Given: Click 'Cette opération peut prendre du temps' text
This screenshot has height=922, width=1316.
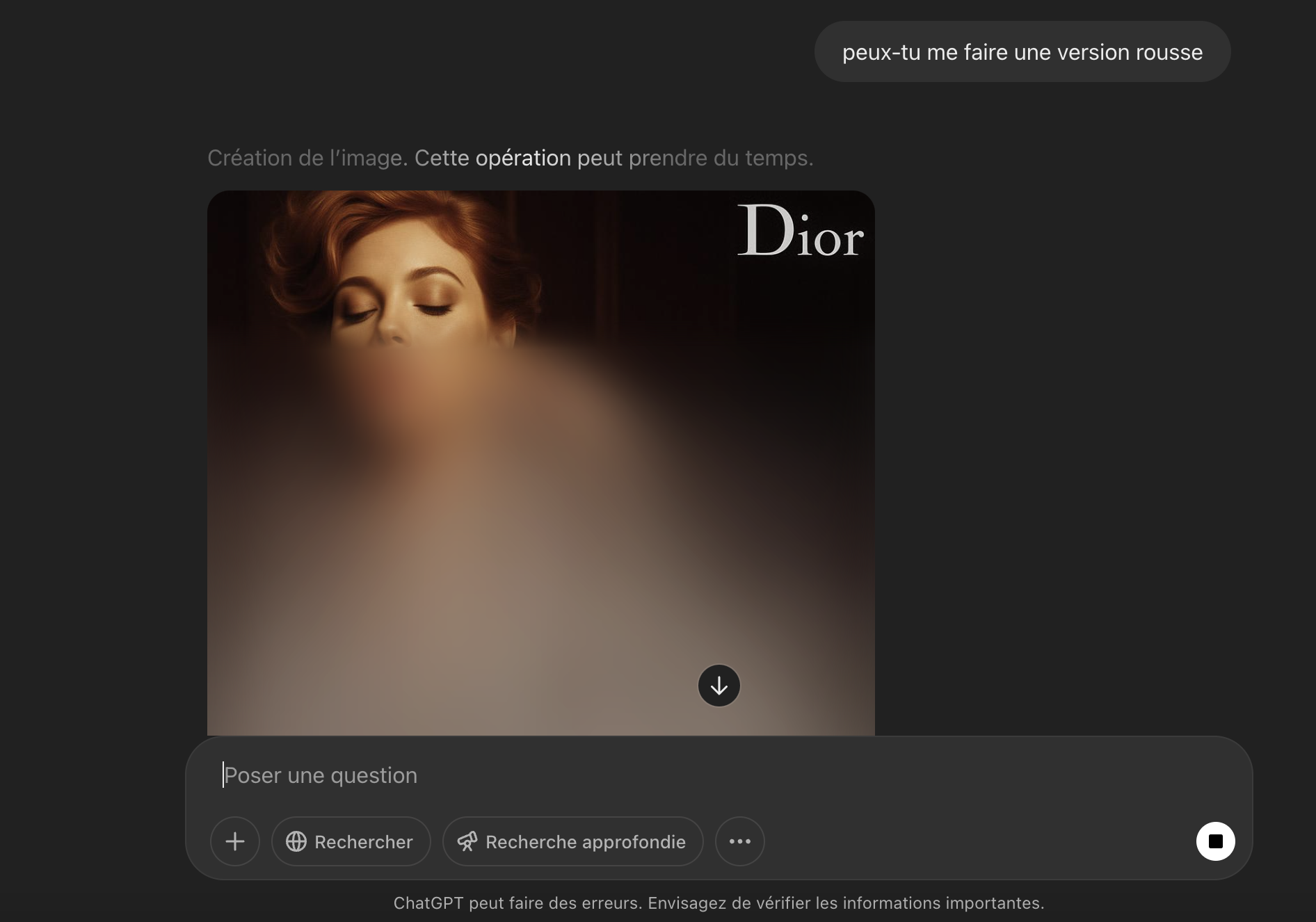Looking at the screenshot, I should (x=613, y=158).
